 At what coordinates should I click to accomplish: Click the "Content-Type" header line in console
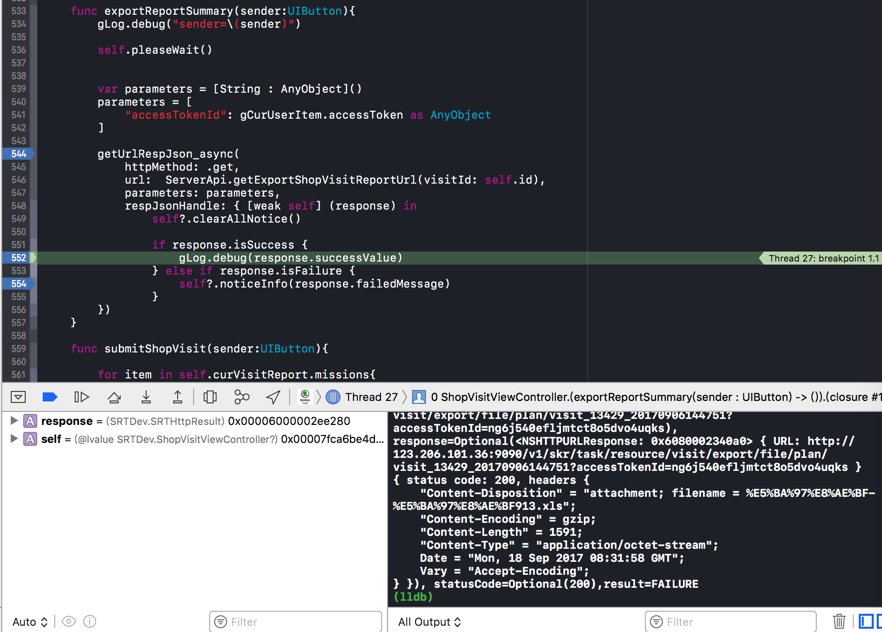click(x=569, y=545)
